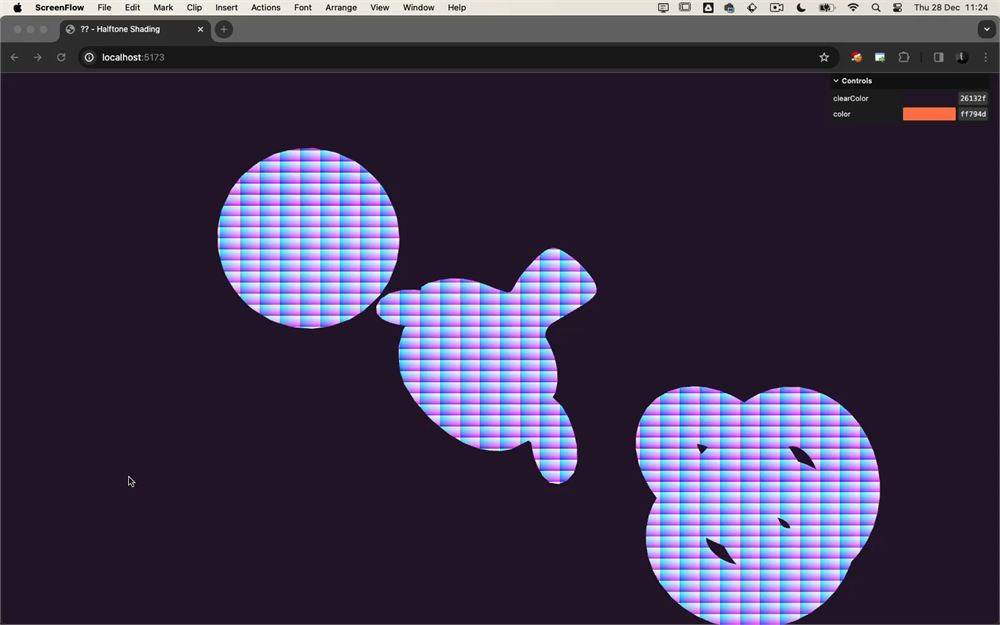Select the Halftone Shading tab
Viewport: 1000px width, 625px height.
[135, 29]
